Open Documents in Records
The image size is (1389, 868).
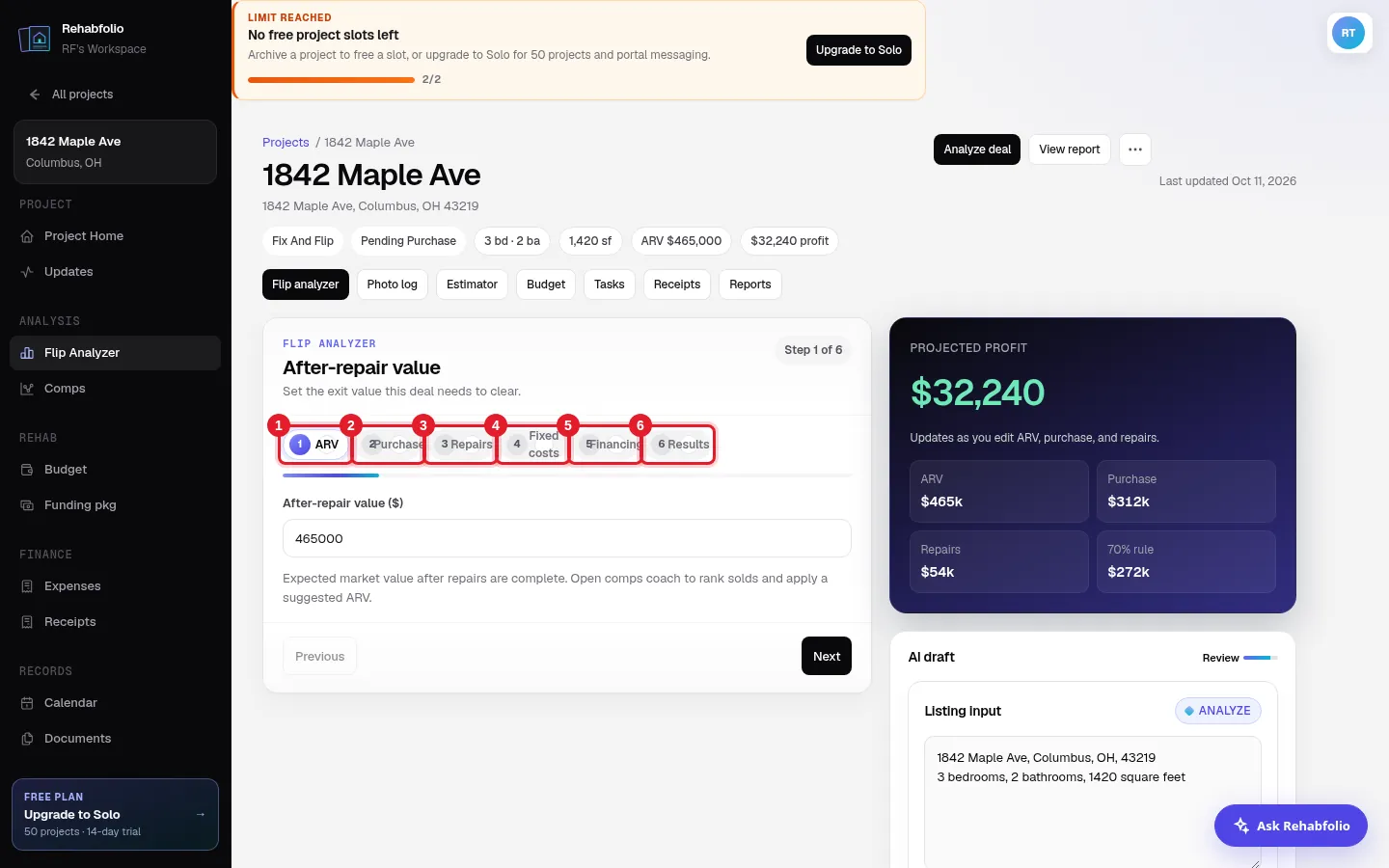[115, 739]
